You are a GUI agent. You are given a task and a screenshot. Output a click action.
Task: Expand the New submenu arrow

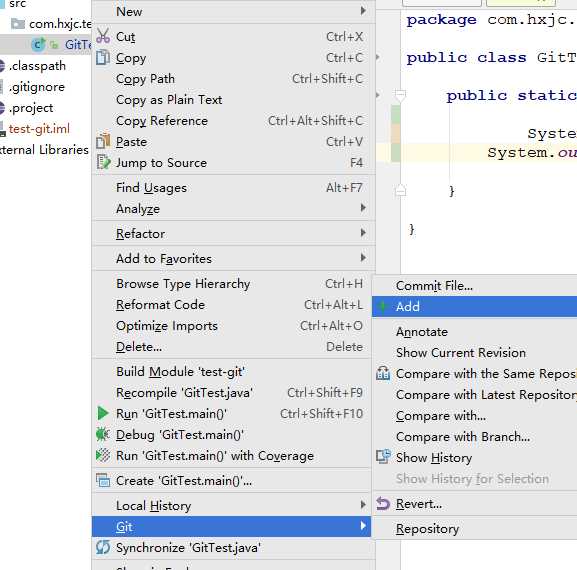click(x=363, y=11)
